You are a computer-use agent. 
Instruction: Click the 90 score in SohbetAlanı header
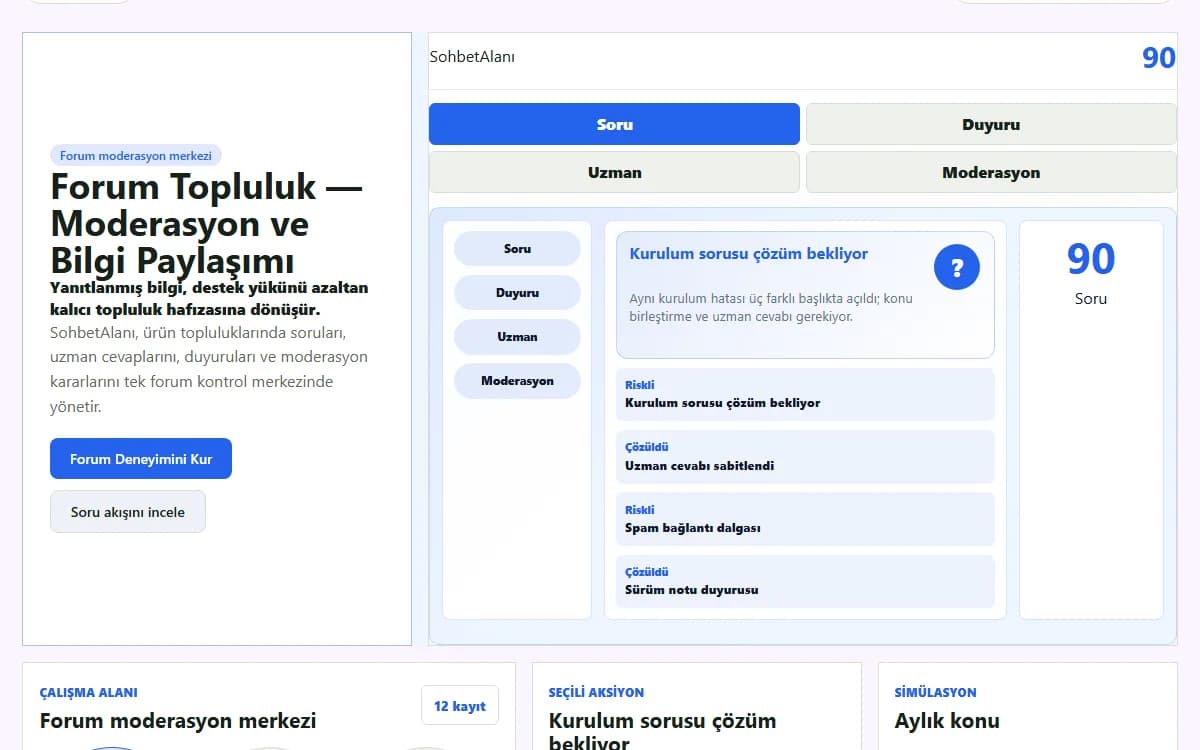tap(1159, 57)
